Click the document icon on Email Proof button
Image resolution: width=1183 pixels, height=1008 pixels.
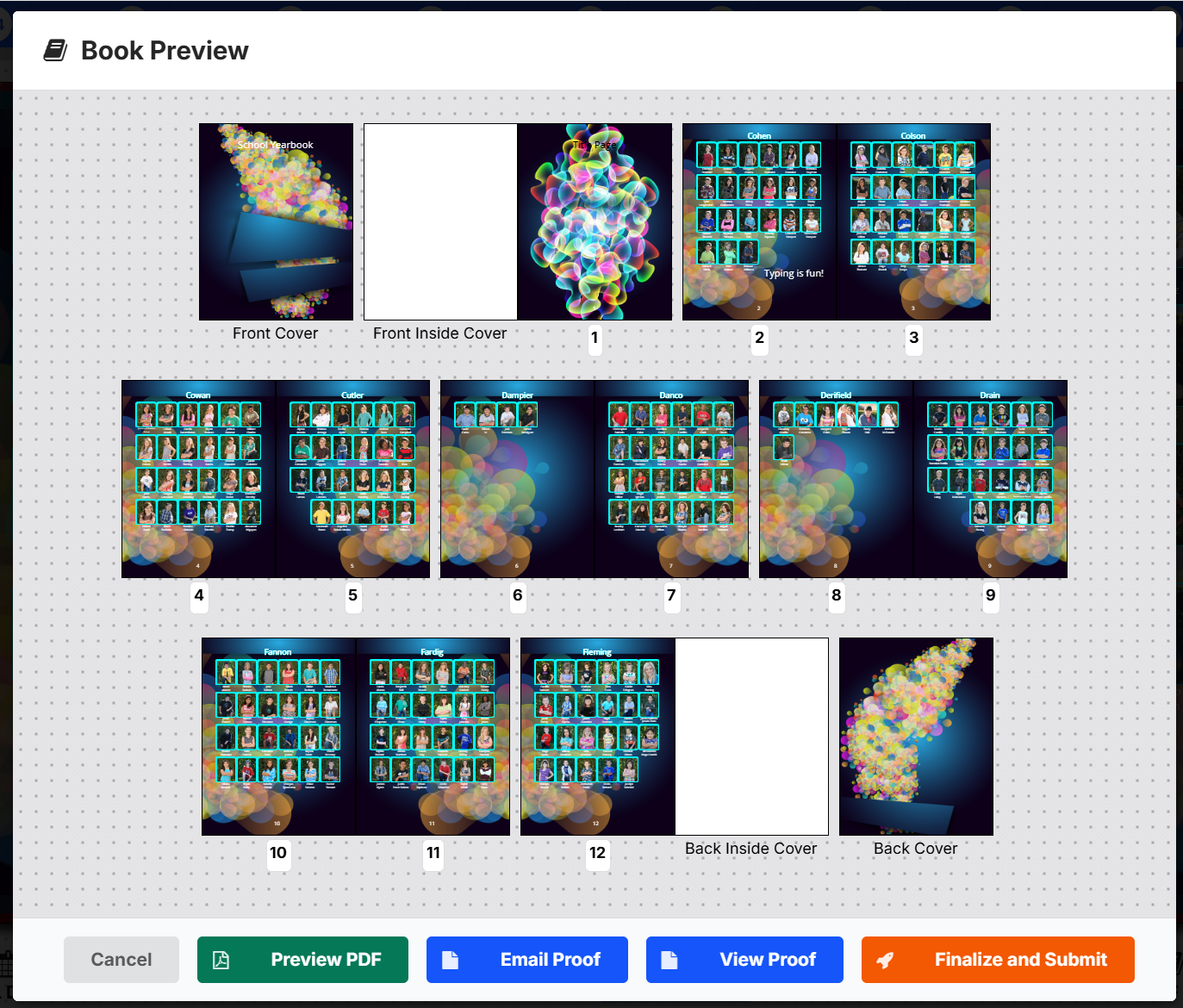[450, 960]
